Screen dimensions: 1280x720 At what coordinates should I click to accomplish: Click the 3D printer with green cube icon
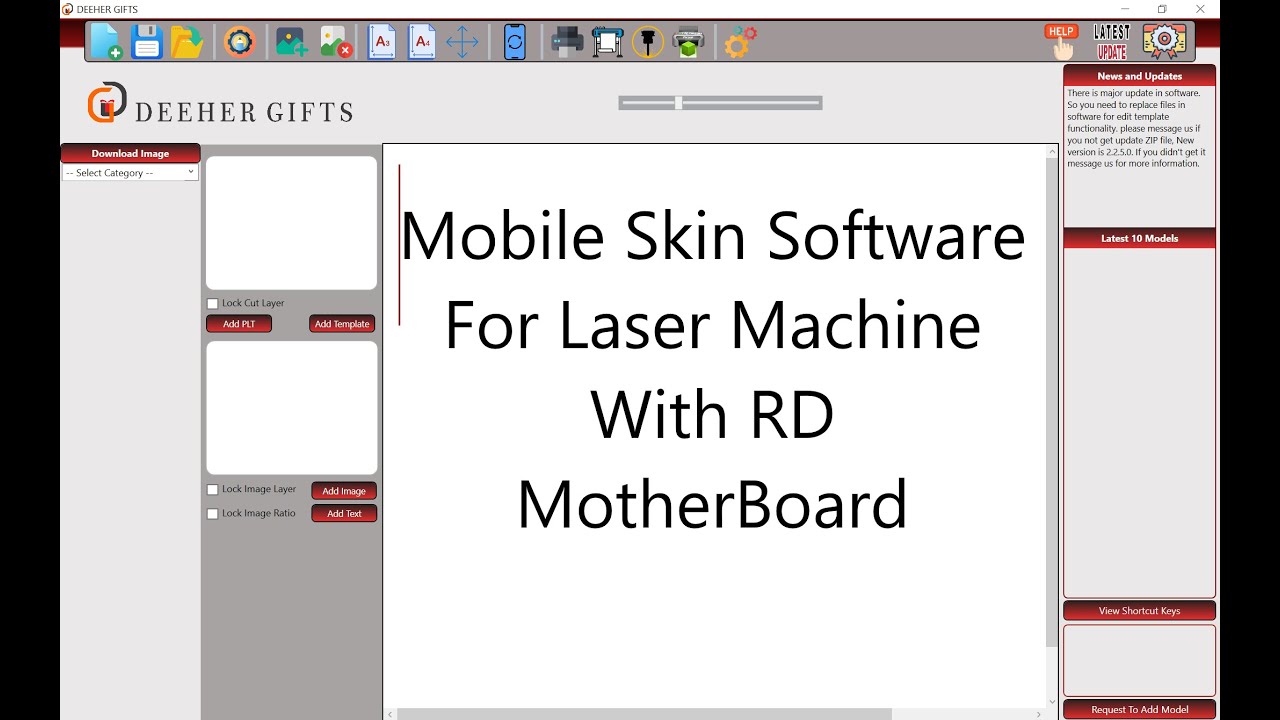(688, 42)
